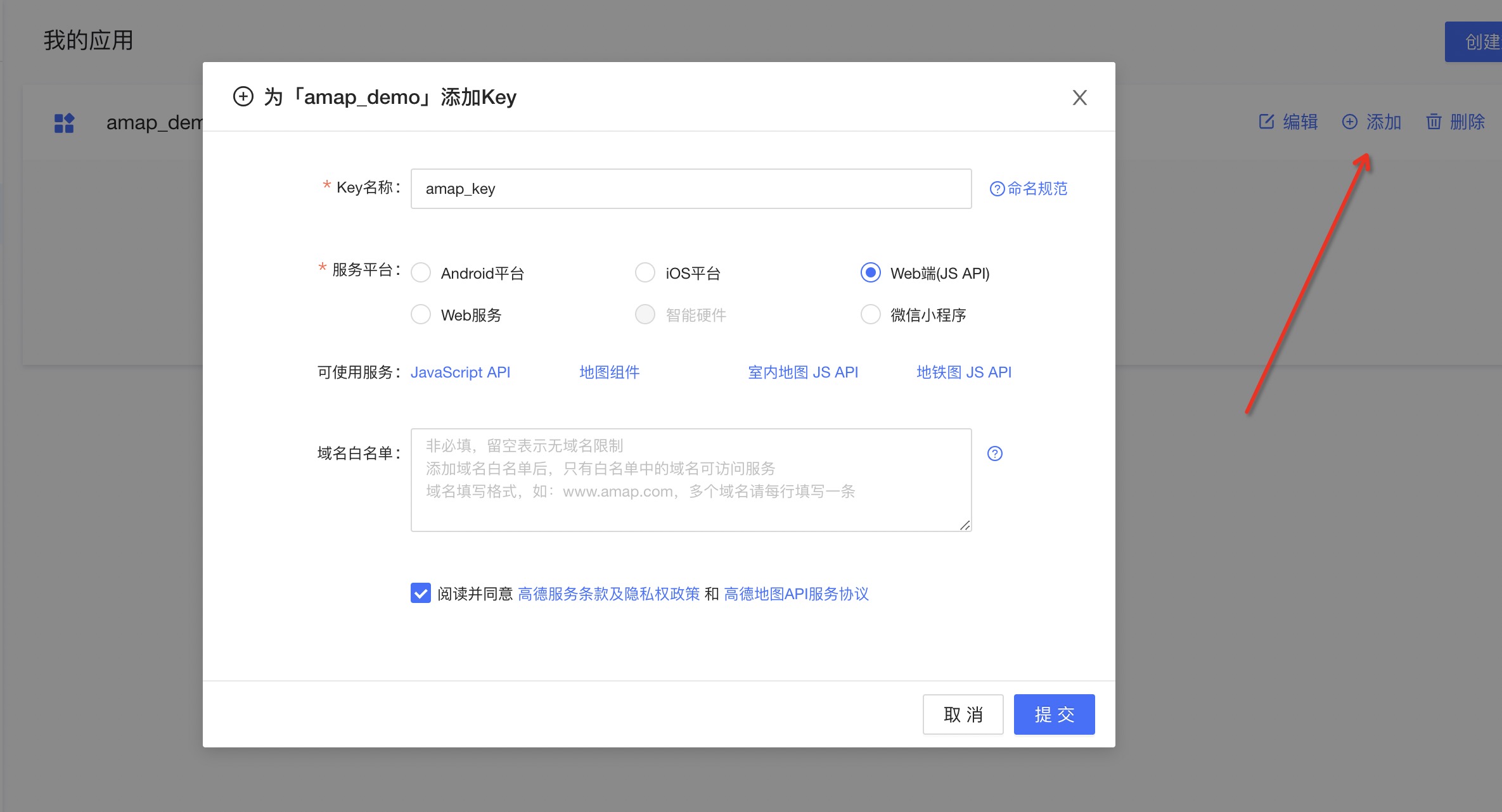Click the 取消 cancel button

(963, 714)
